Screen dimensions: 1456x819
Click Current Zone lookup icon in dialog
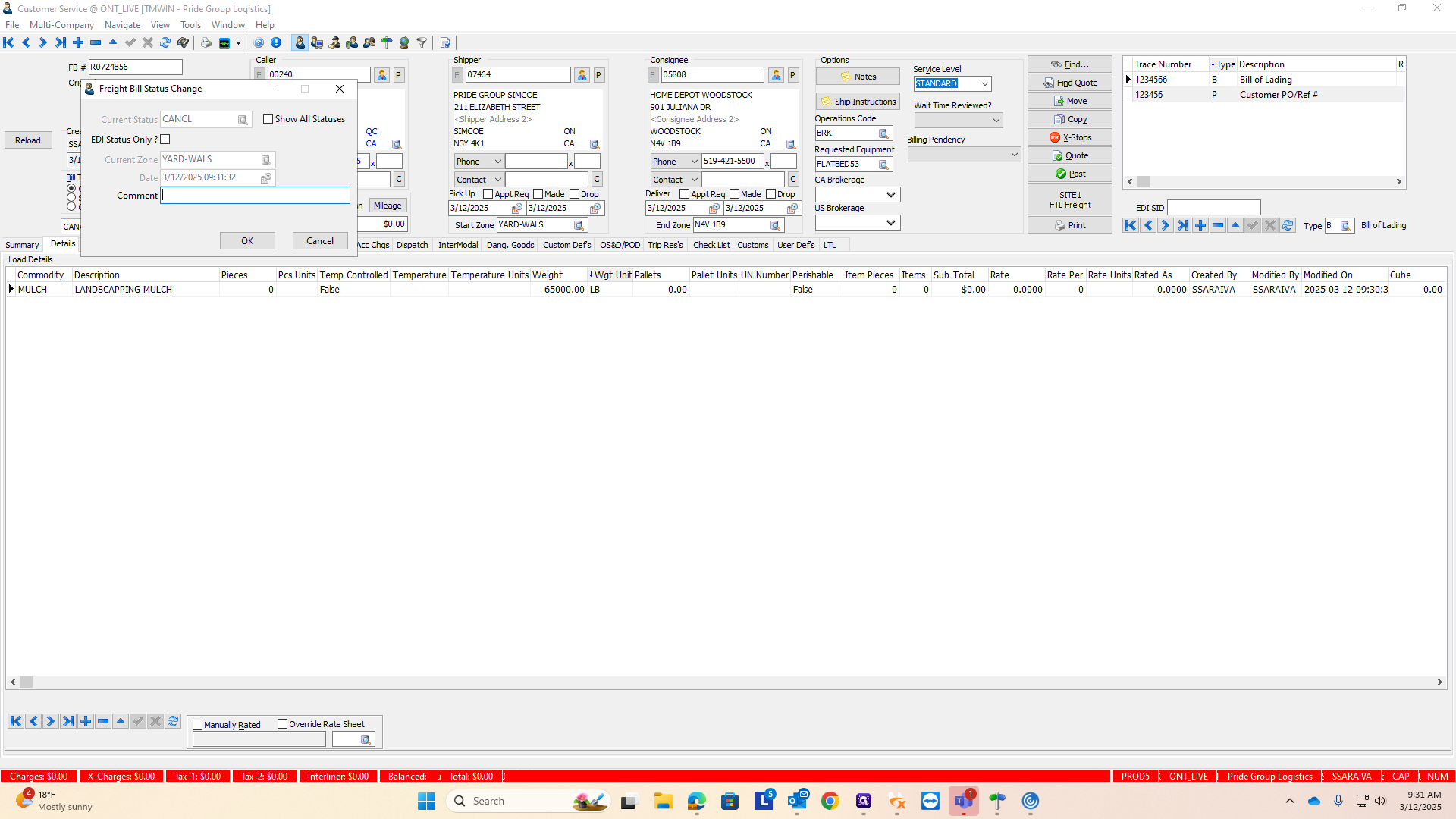266,160
